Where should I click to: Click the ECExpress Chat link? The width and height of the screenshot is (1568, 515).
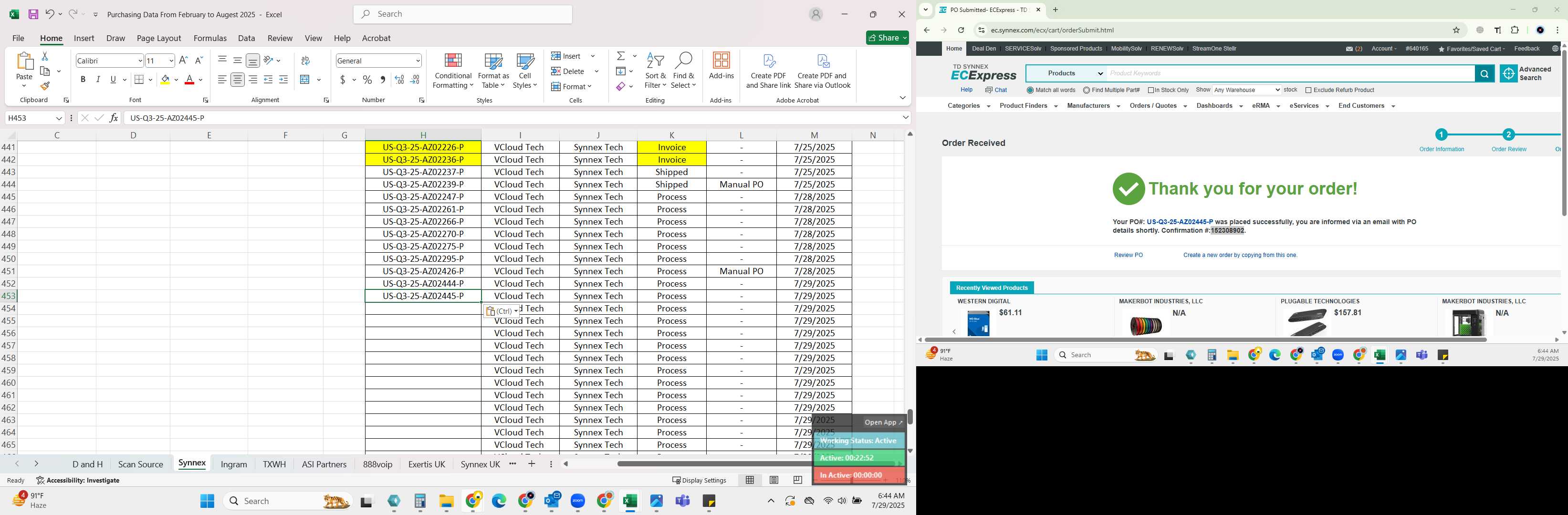(996, 90)
